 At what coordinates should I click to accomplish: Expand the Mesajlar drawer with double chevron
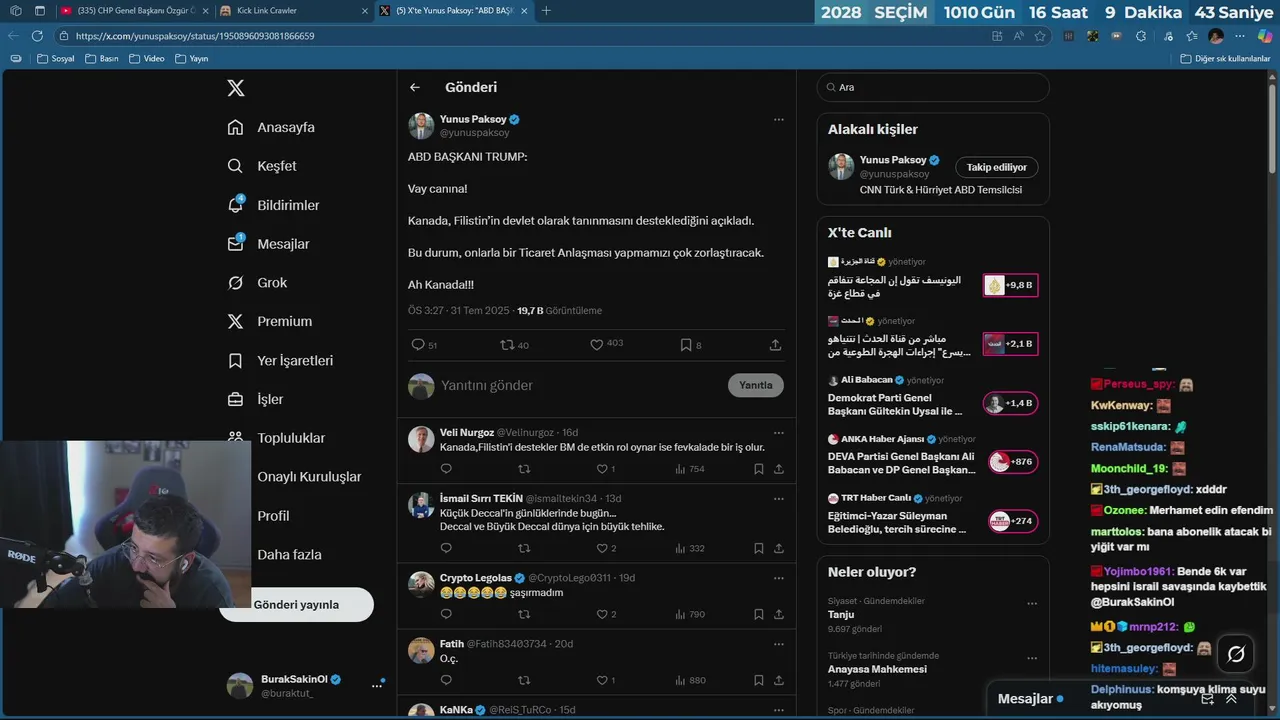tap(1231, 699)
